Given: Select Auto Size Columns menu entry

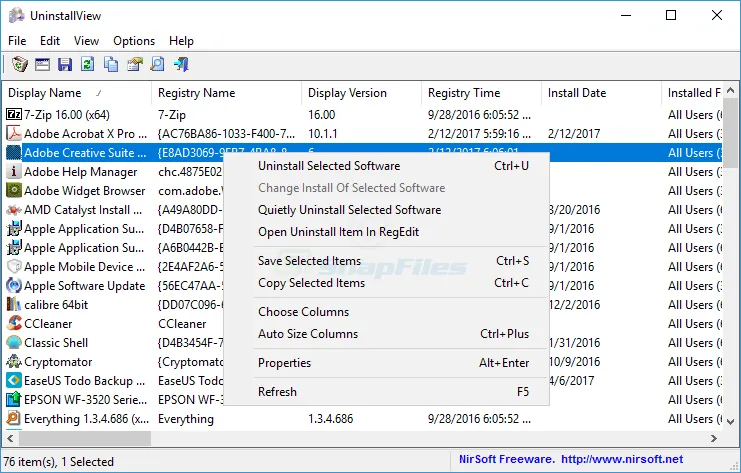Looking at the screenshot, I should (x=387, y=334).
